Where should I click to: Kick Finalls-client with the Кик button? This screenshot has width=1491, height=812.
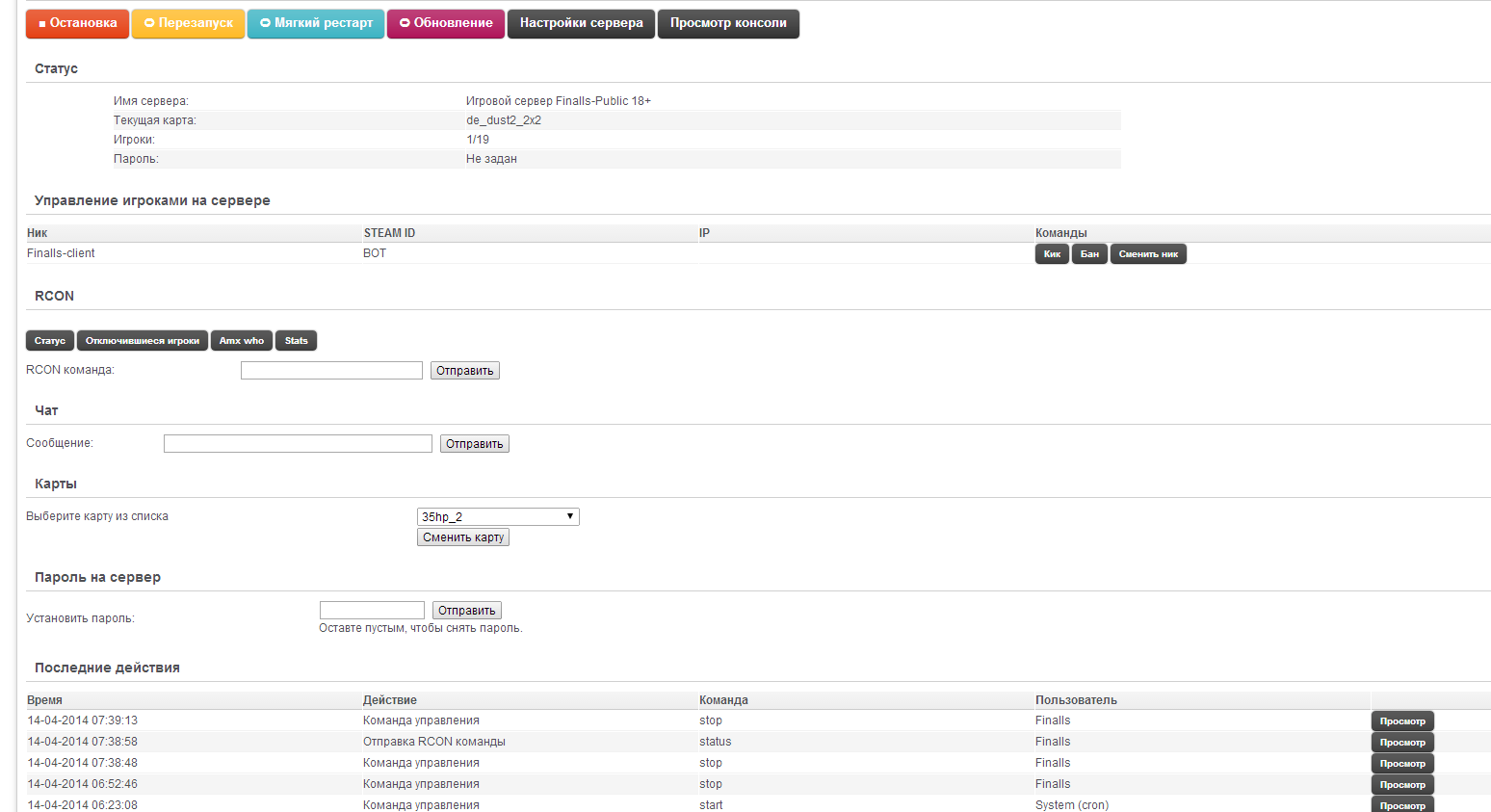1052,254
